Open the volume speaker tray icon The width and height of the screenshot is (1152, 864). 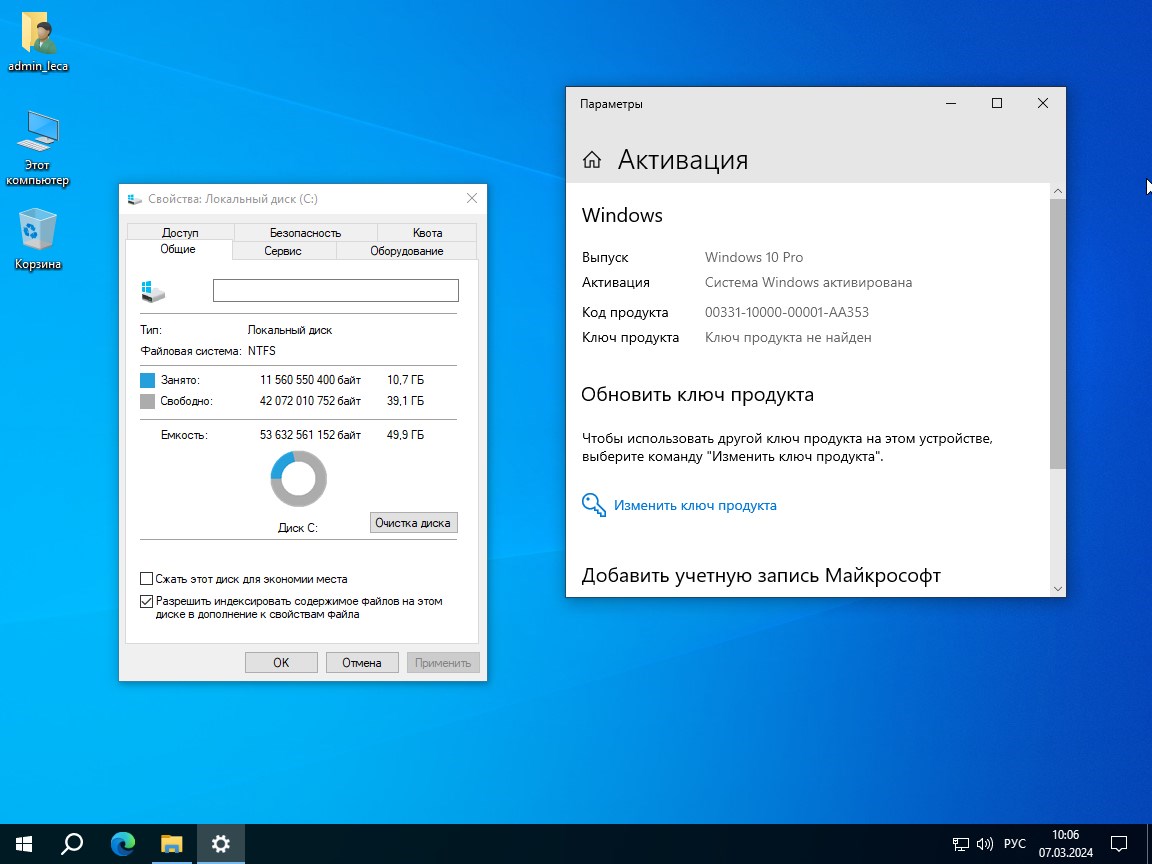984,844
